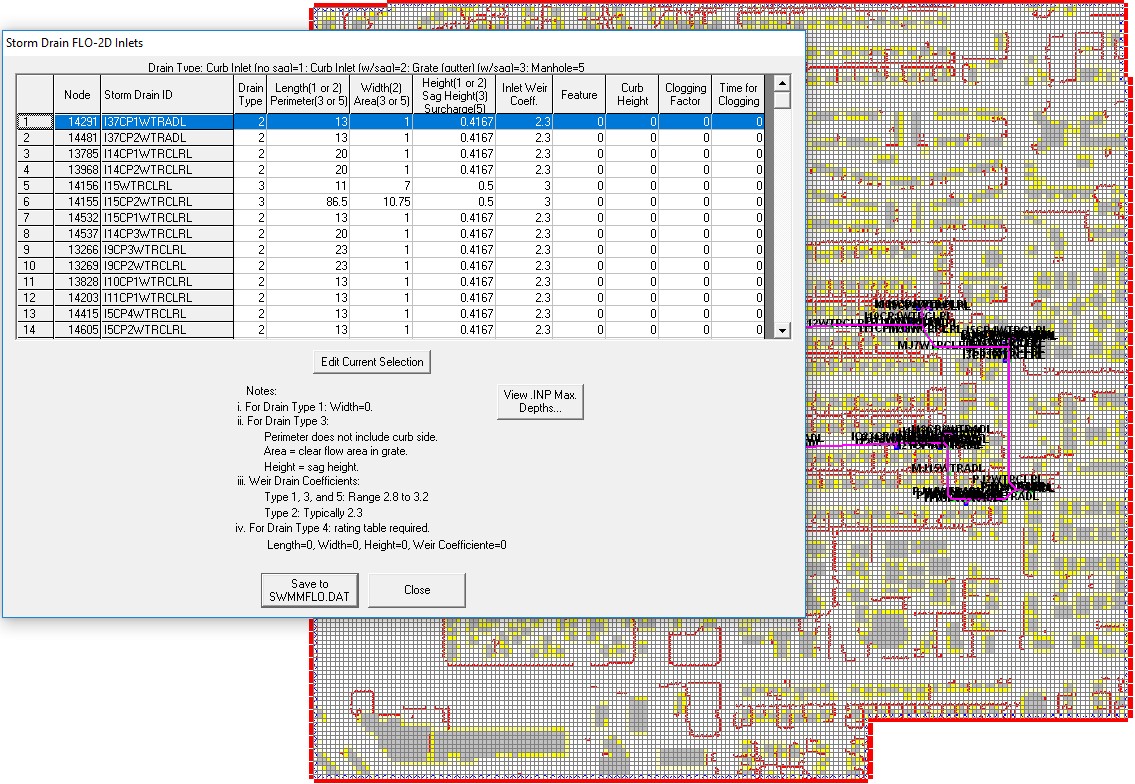The image size is (1135, 784).
Task: Save inlet data to SWMMFLO.DAT
Action: (x=310, y=590)
